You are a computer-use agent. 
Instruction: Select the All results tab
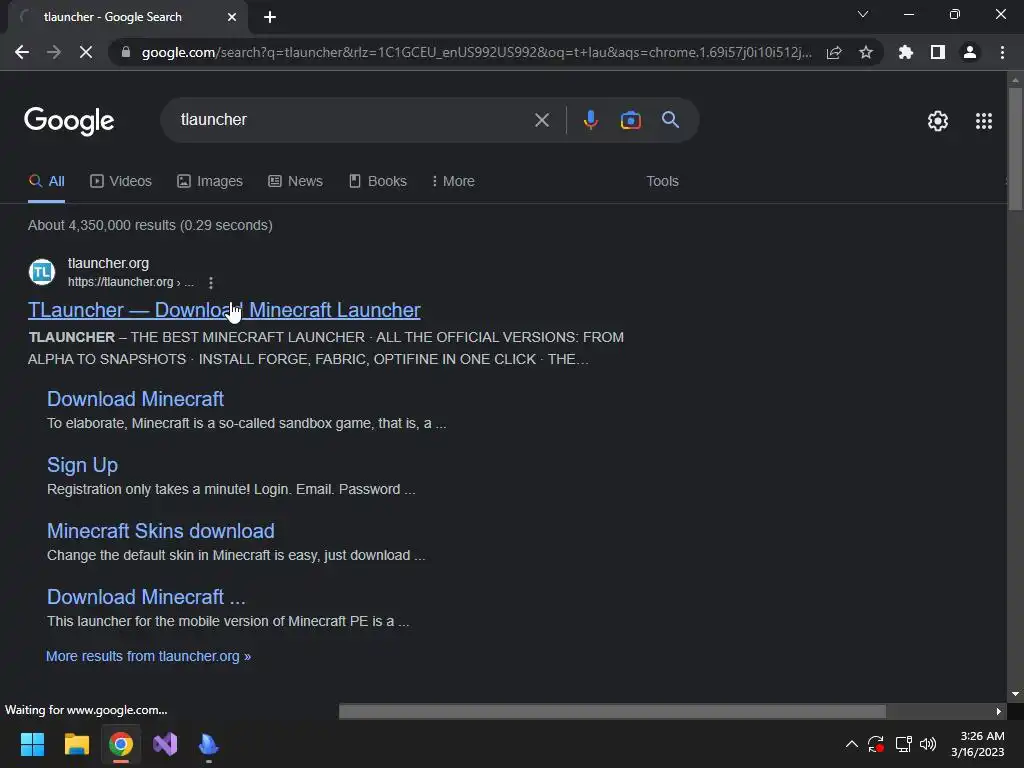46,182
